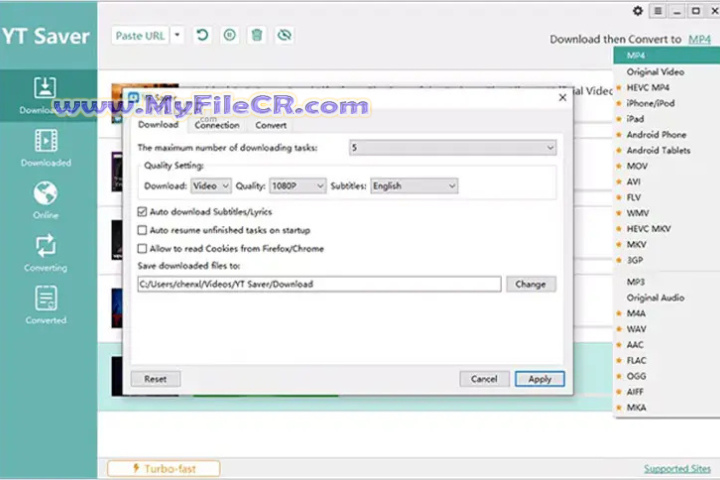Select MP3 audio format
The height and width of the screenshot is (480, 720).
pyautogui.click(x=667, y=282)
